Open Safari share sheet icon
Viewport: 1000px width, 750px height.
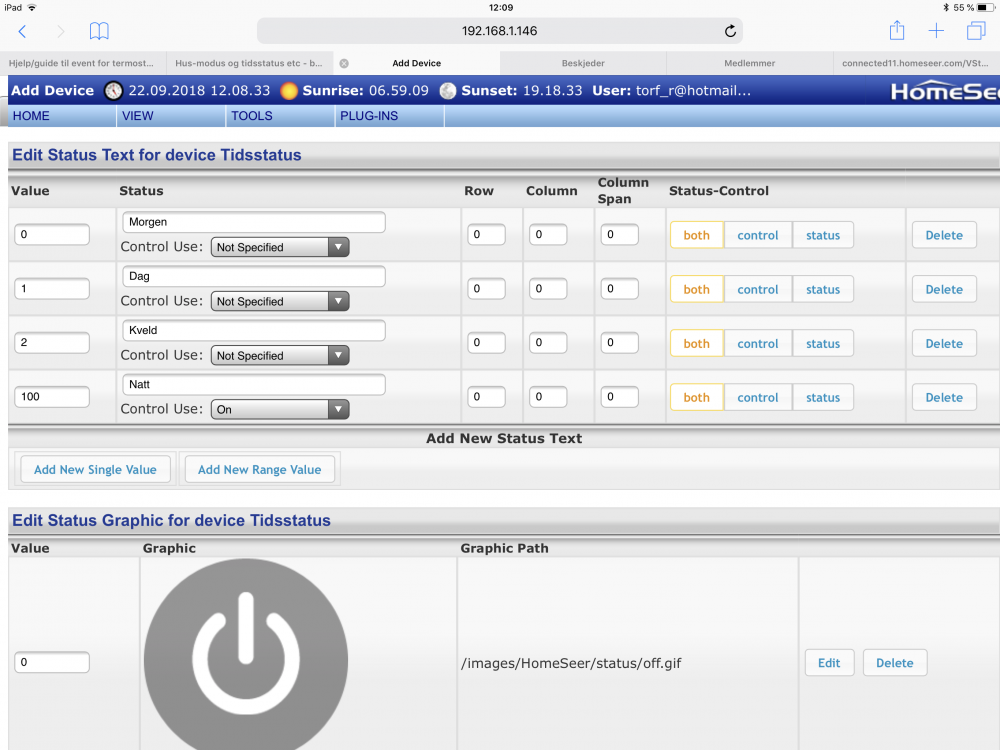[x=897, y=31]
